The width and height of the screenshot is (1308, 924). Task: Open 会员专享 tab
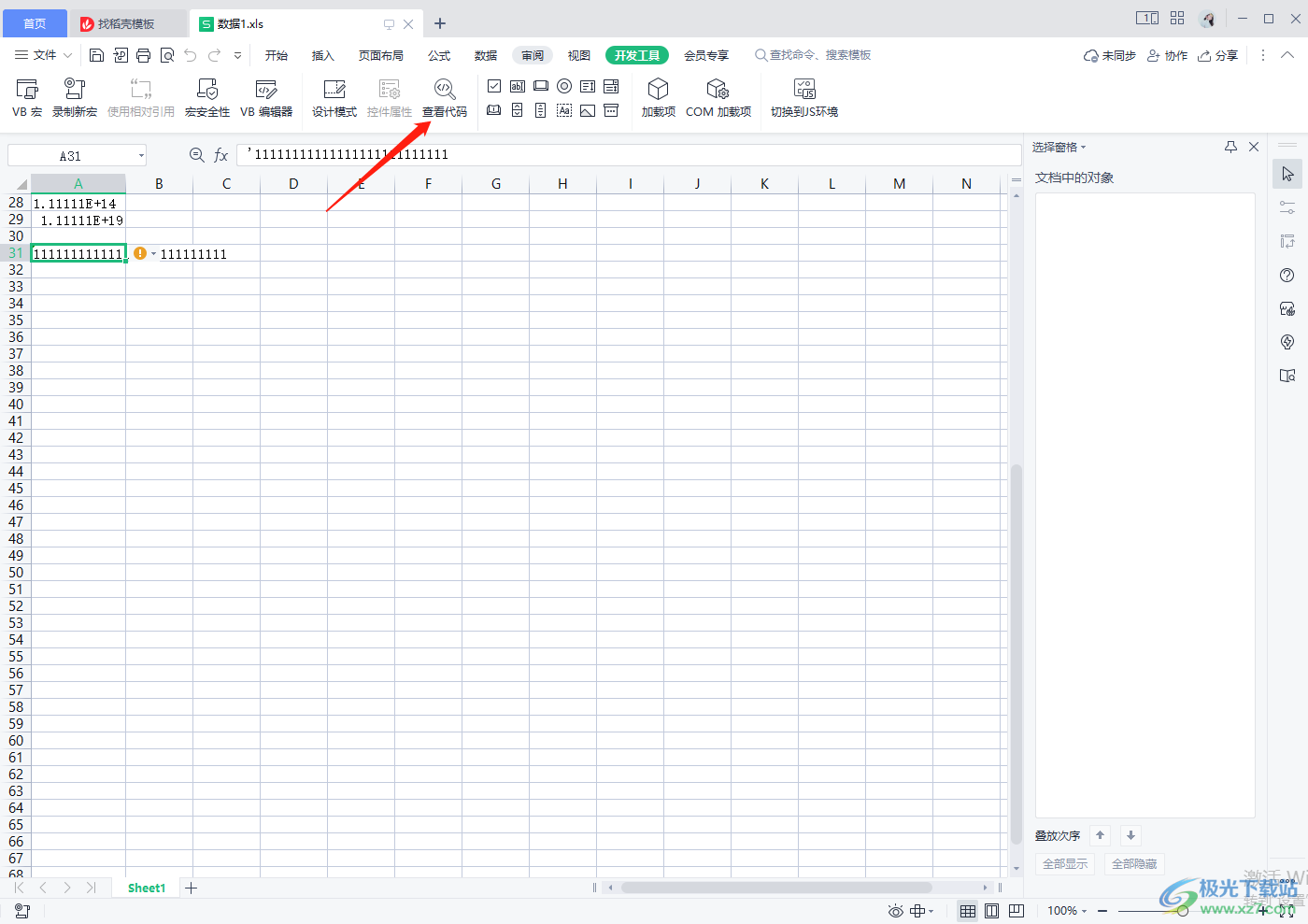706,56
